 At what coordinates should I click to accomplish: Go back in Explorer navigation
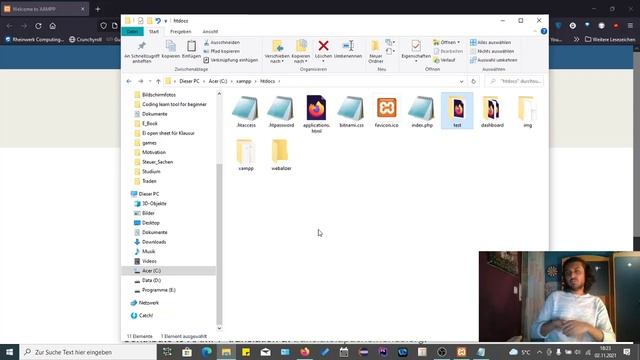[x=129, y=81]
